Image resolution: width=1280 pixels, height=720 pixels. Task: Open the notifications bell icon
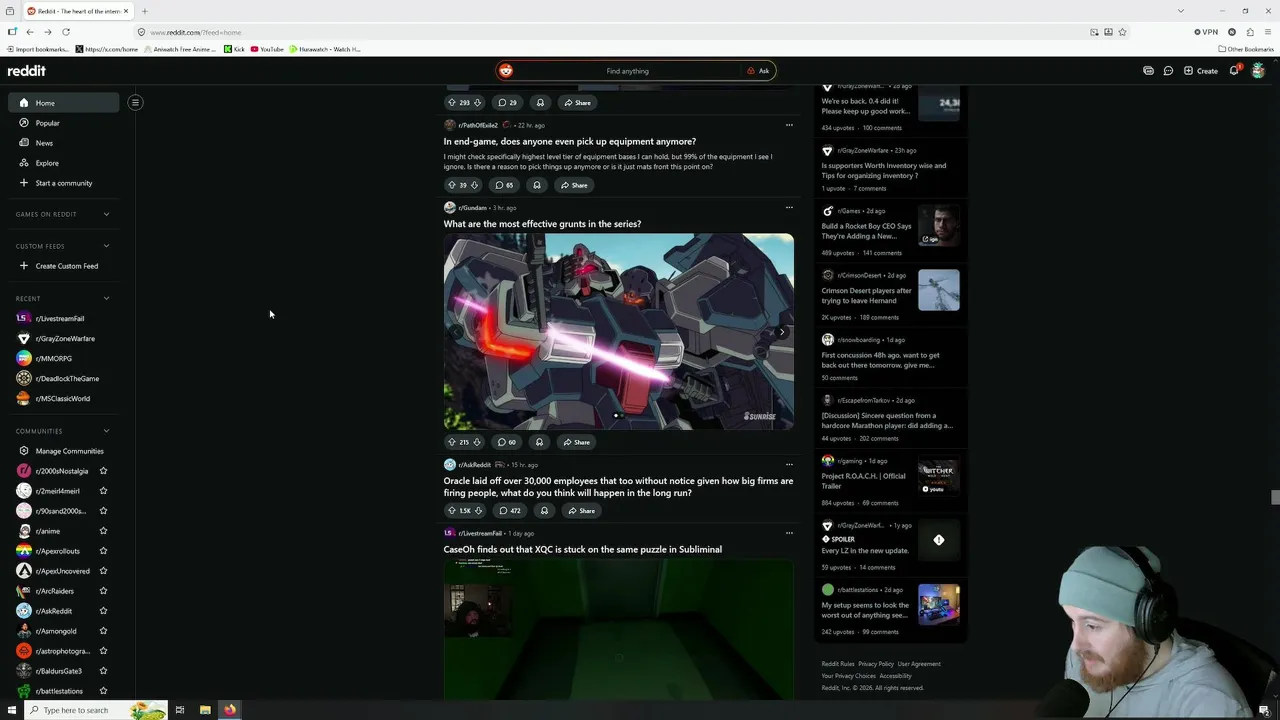pyautogui.click(x=1234, y=71)
